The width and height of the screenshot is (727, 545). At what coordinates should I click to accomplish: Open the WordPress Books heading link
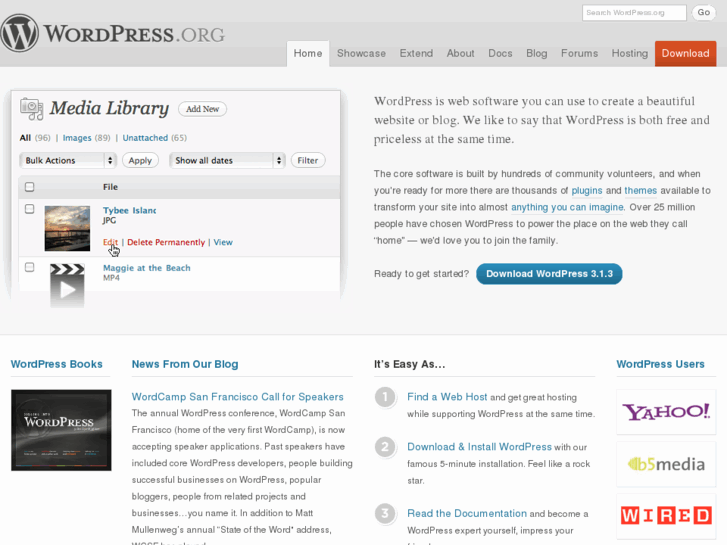coord(57,364)
